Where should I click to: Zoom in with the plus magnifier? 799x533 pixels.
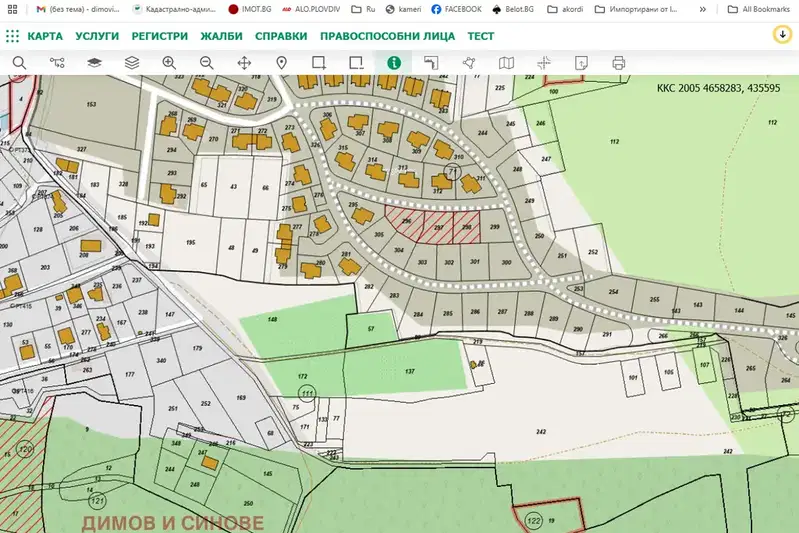tap(169, 63)
